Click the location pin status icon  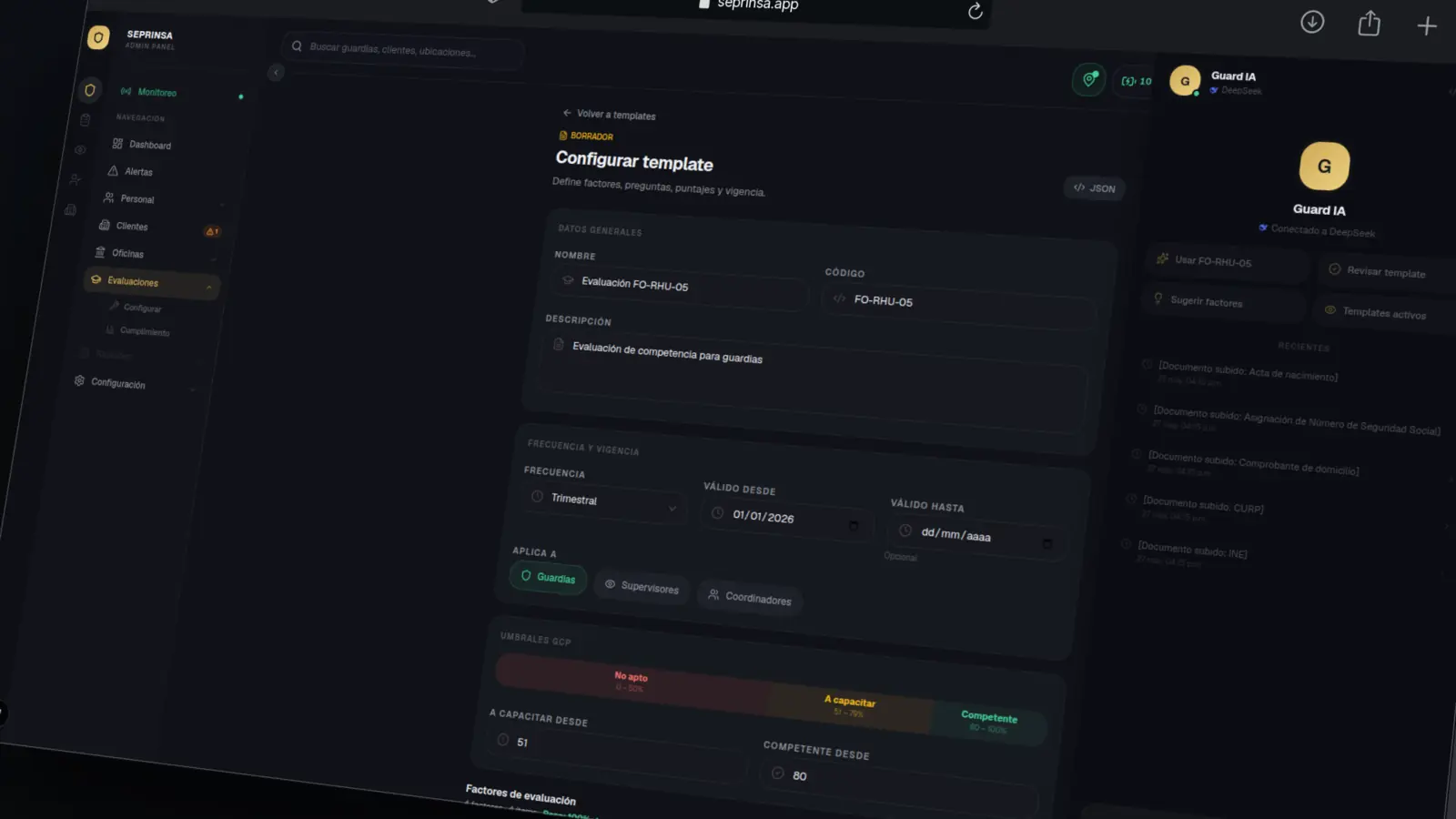coord(1089,79)
